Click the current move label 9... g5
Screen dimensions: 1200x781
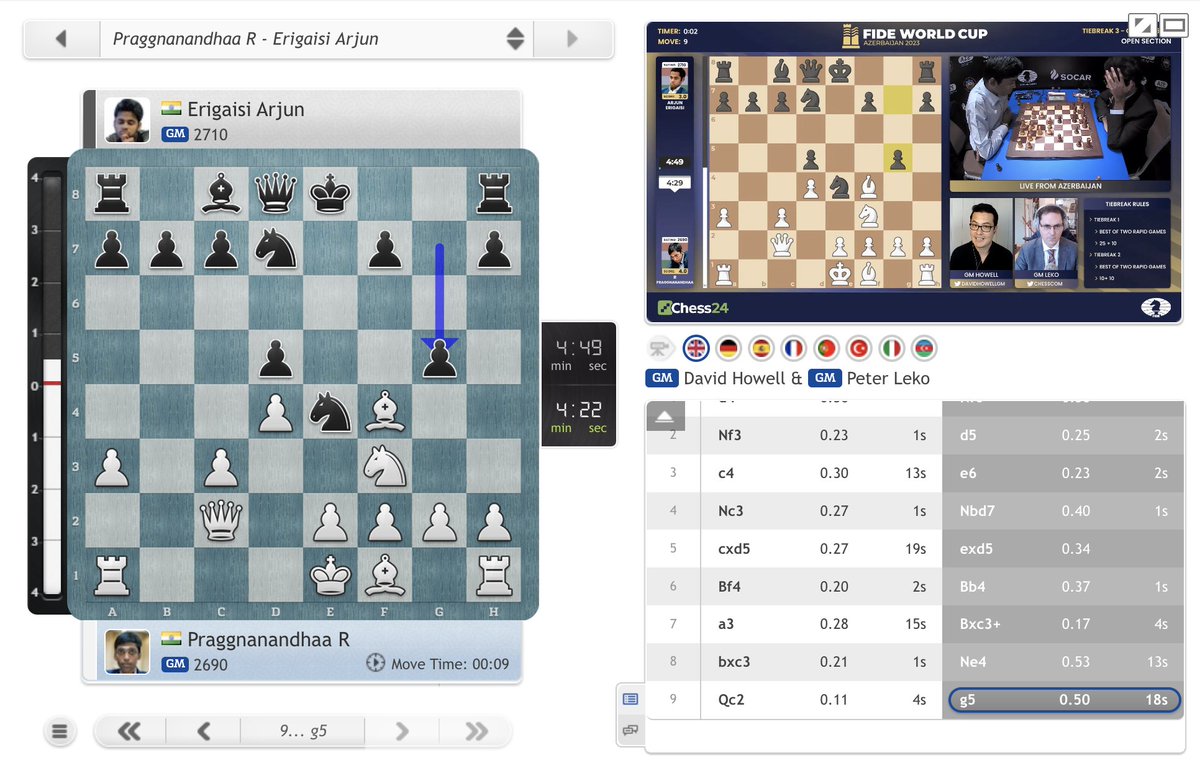pos(303,732)
